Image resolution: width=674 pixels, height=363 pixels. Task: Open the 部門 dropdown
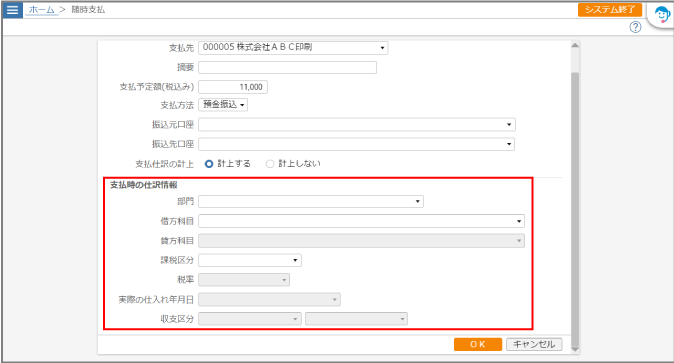311,201
